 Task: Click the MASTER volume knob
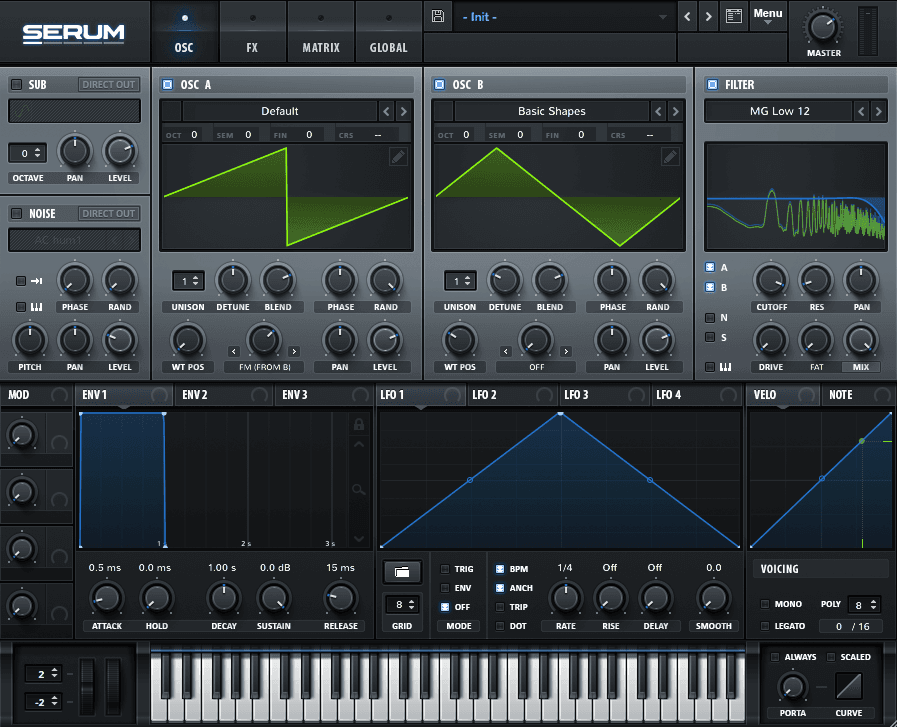pyautogui.click(x=823, y=26)
